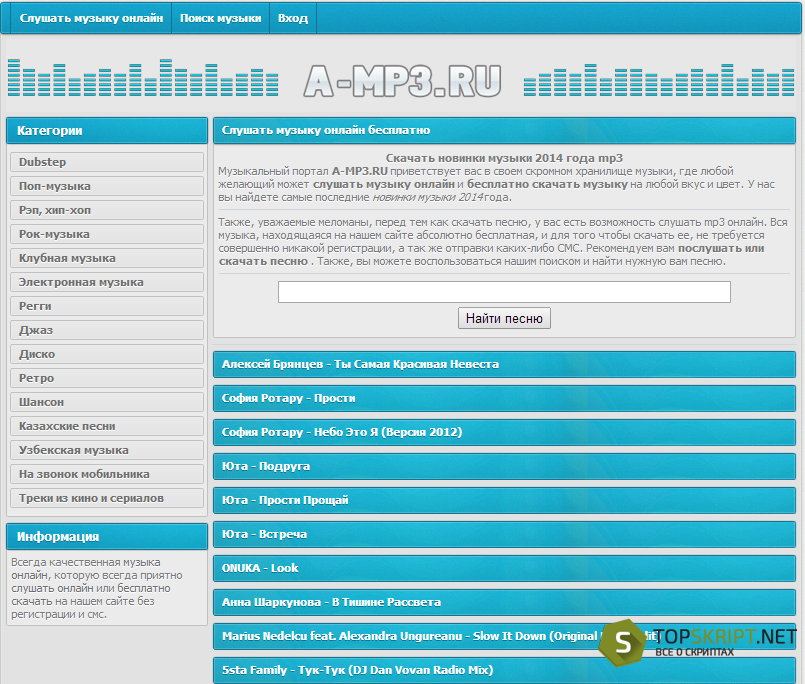The image size is (805, 684).
Task: Open 'Треки из кино и сериалов' category
Action: pos(107,498)
